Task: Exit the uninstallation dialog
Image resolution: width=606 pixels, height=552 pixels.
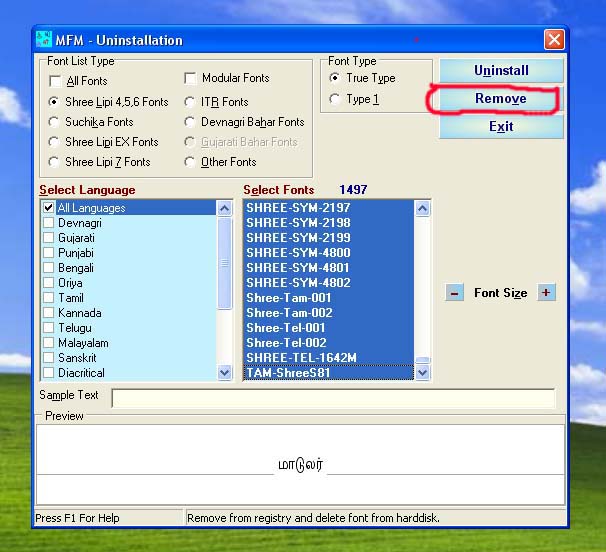Action: [x=501, y=126]
